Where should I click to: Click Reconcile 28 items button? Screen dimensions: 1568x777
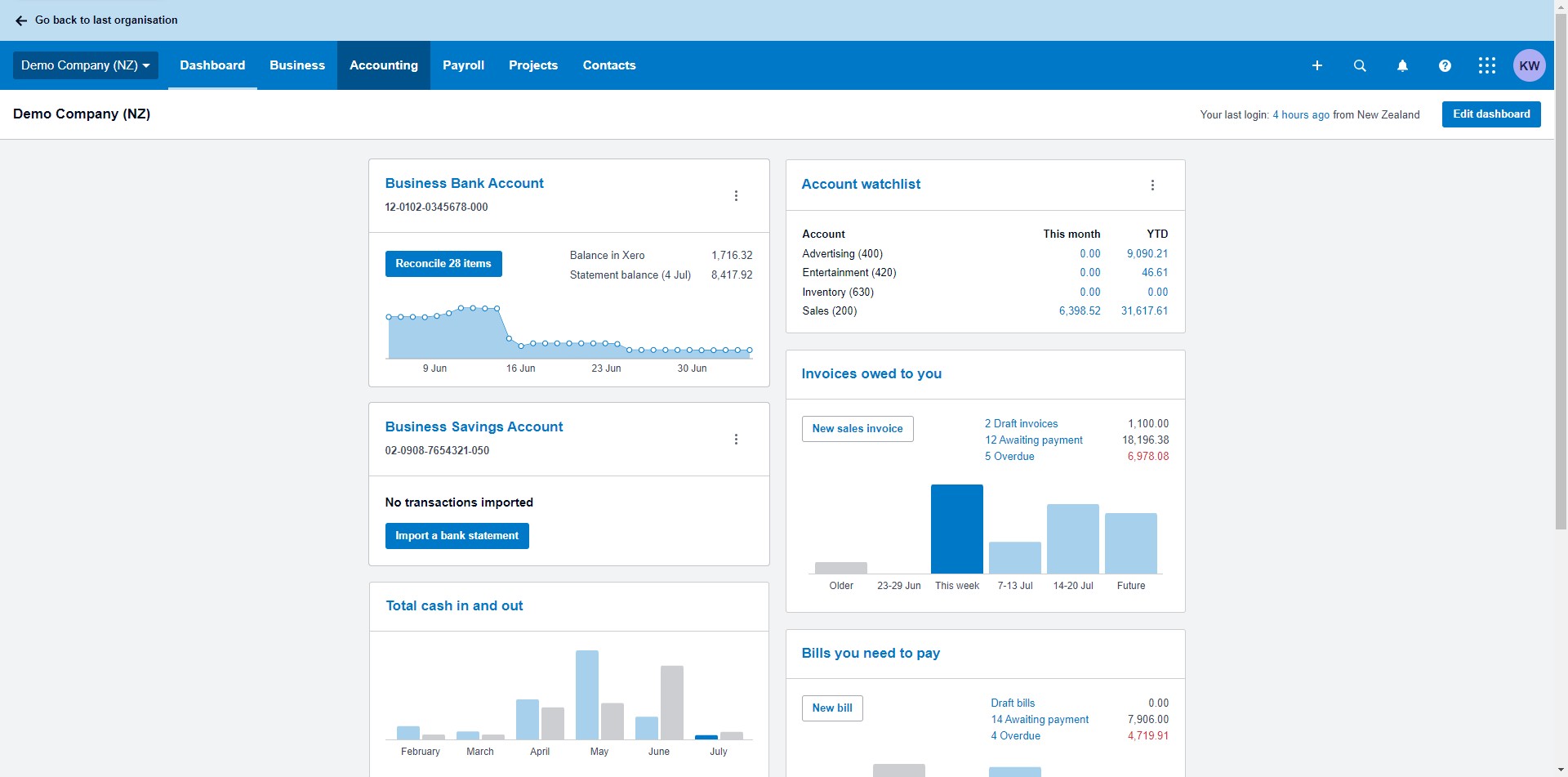click(443, 264)
